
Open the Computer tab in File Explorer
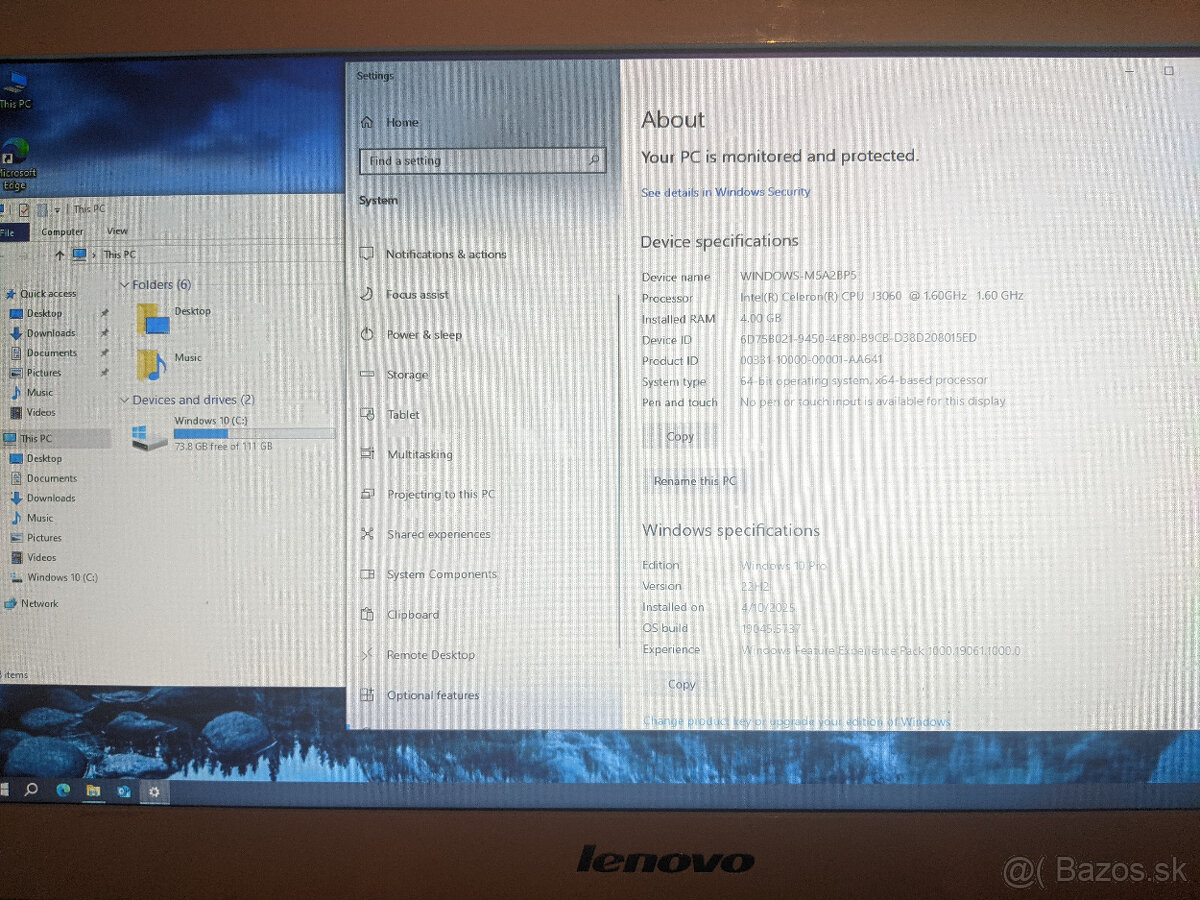click(x=62, y=230)
